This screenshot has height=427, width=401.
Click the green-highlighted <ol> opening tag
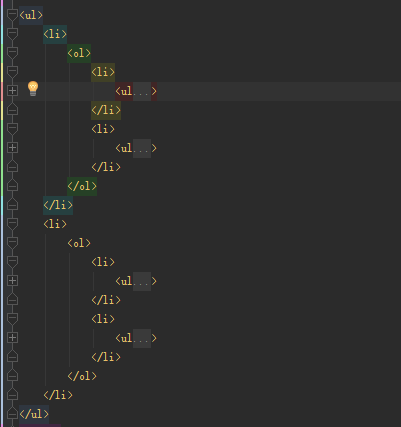[x=79, y=53]
